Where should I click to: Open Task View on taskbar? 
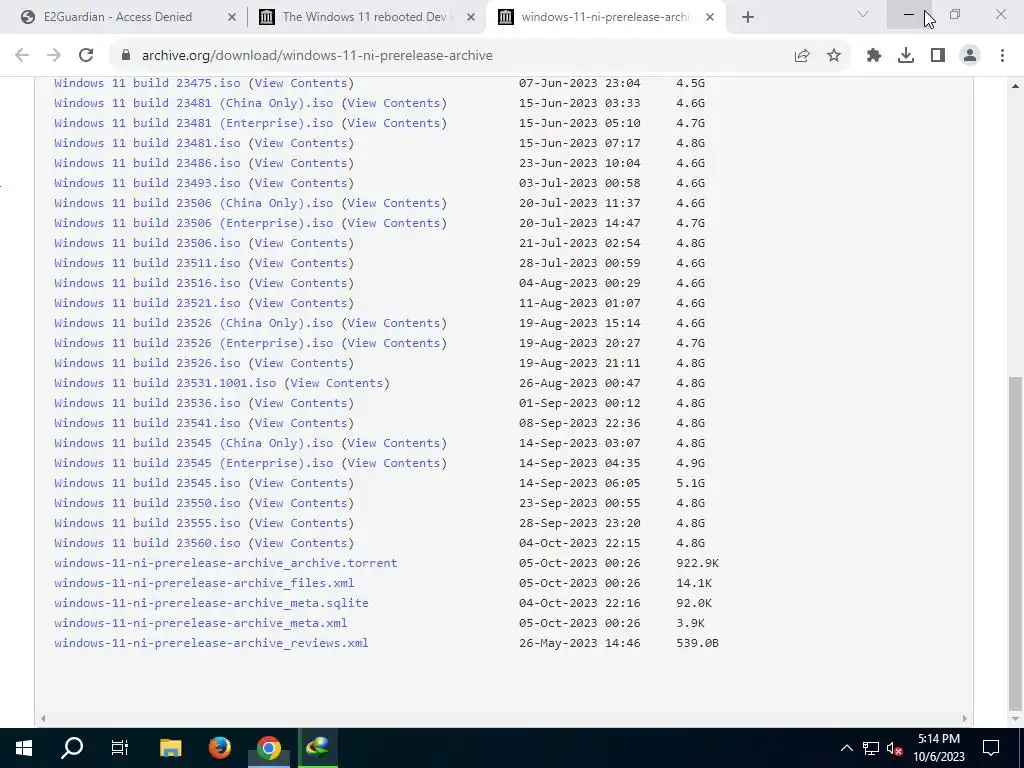(120, 748)
